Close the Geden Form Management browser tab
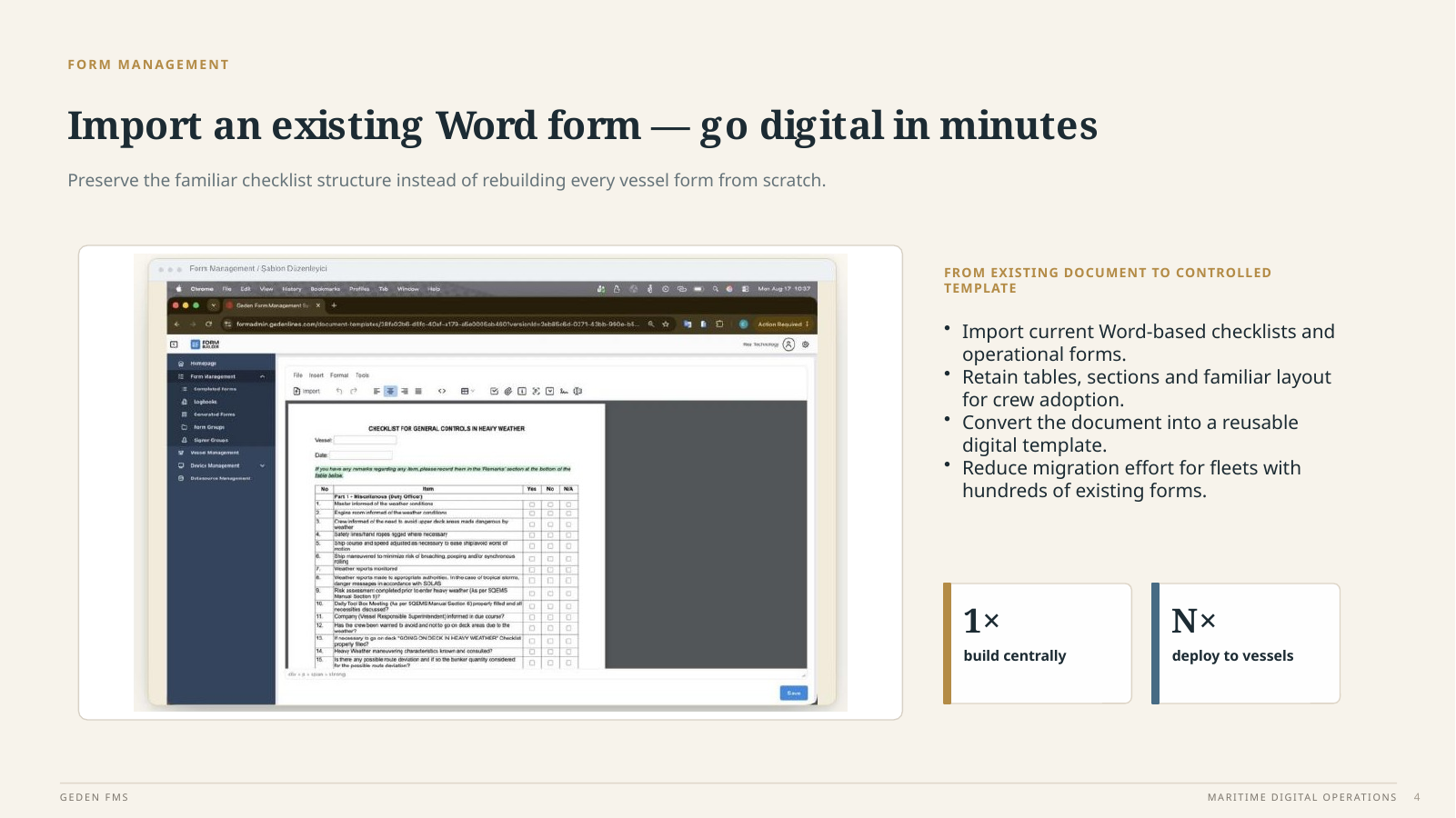 tap(318, 305)
